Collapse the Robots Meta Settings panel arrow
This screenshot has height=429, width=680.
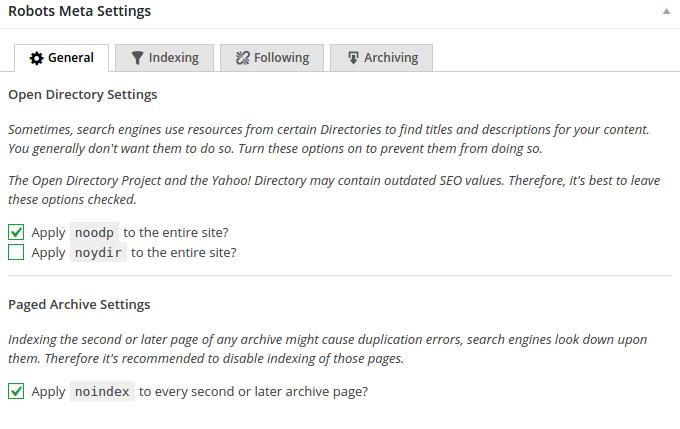[x=665, y=12]
